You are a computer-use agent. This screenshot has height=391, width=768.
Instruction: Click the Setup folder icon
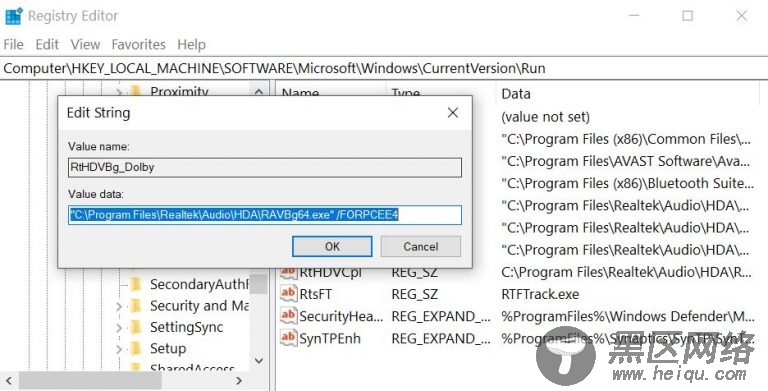(x=136, y=349)
